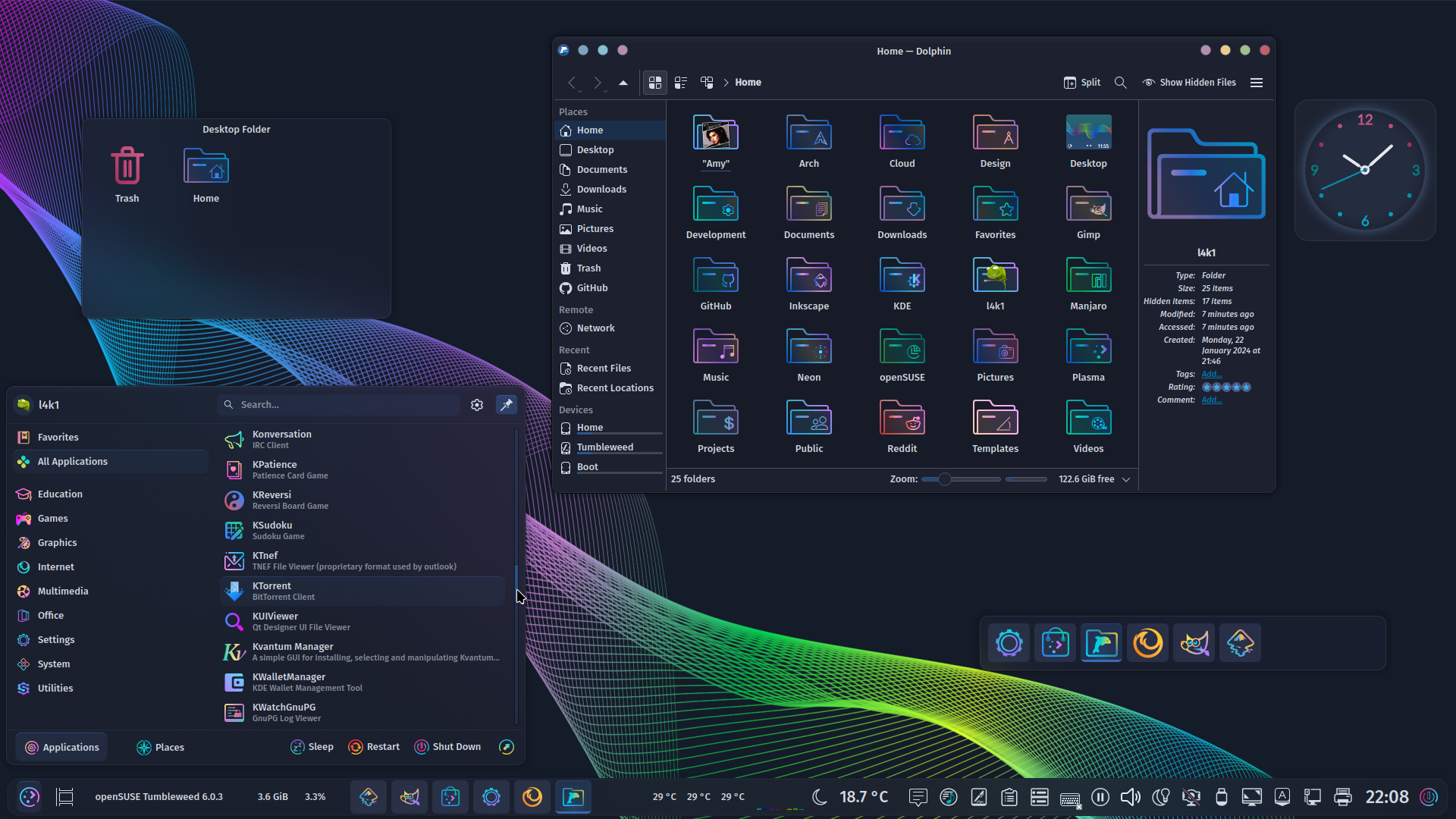Toggle Show Hidden Files in Dolphin
Viewport: 1456px width, 819px height.
click(1189, 83)
